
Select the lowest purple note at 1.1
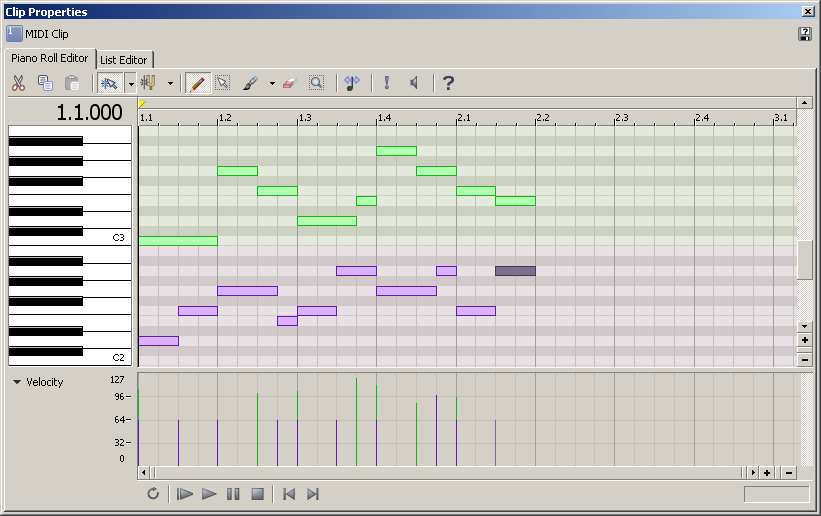(159, 341)
